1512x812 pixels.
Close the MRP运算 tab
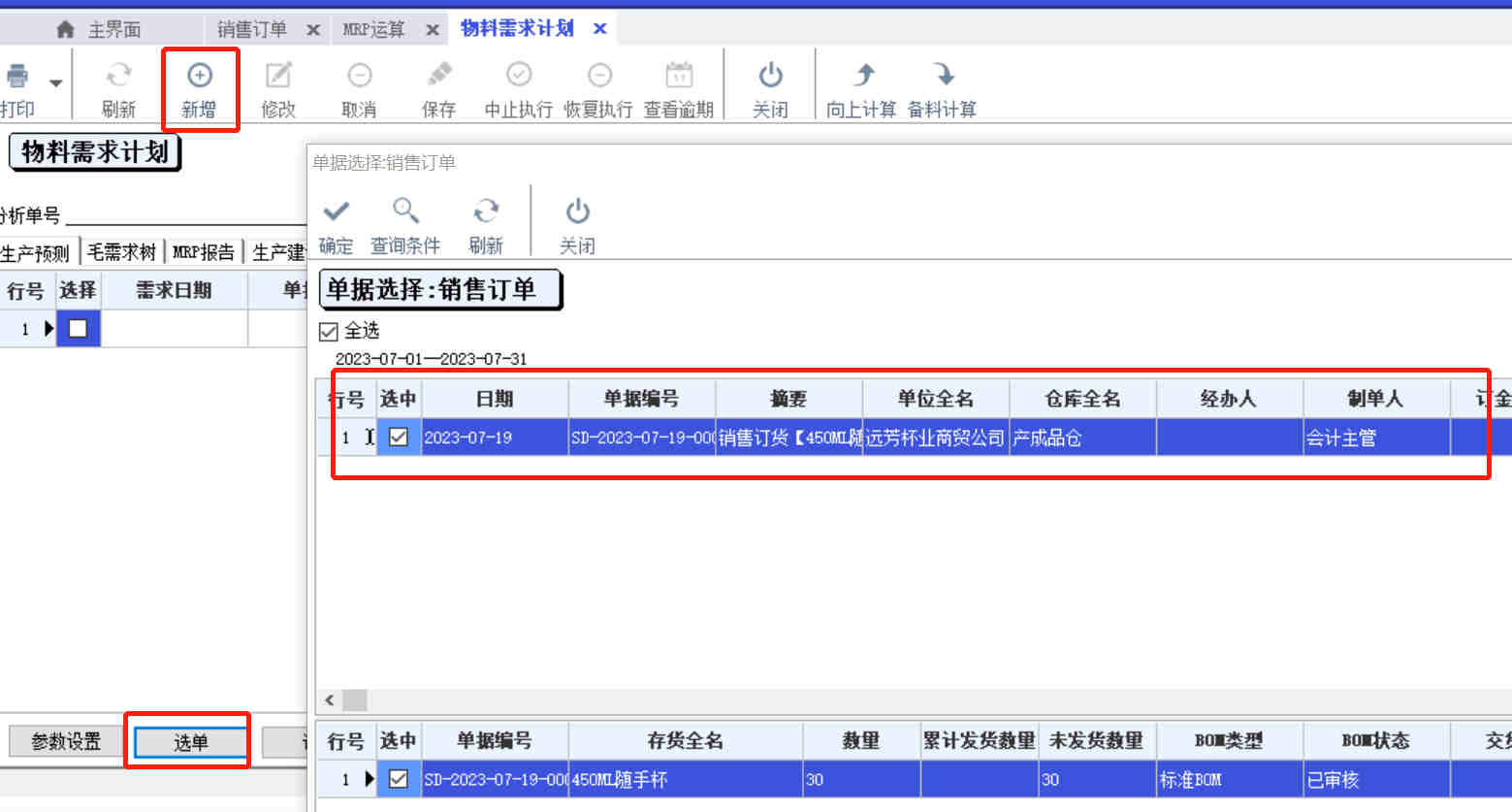(x=433, y=30)
